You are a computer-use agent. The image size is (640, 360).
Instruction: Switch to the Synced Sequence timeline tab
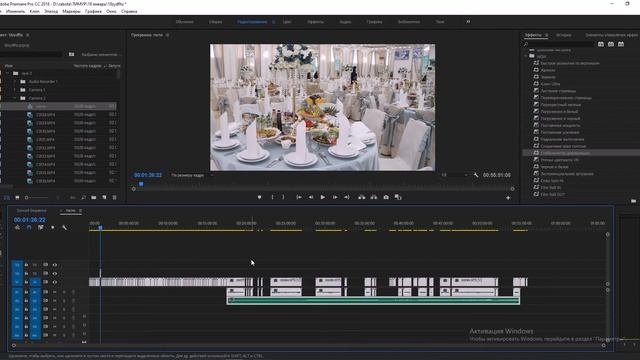pyautogui.click(x=31, y=211)
